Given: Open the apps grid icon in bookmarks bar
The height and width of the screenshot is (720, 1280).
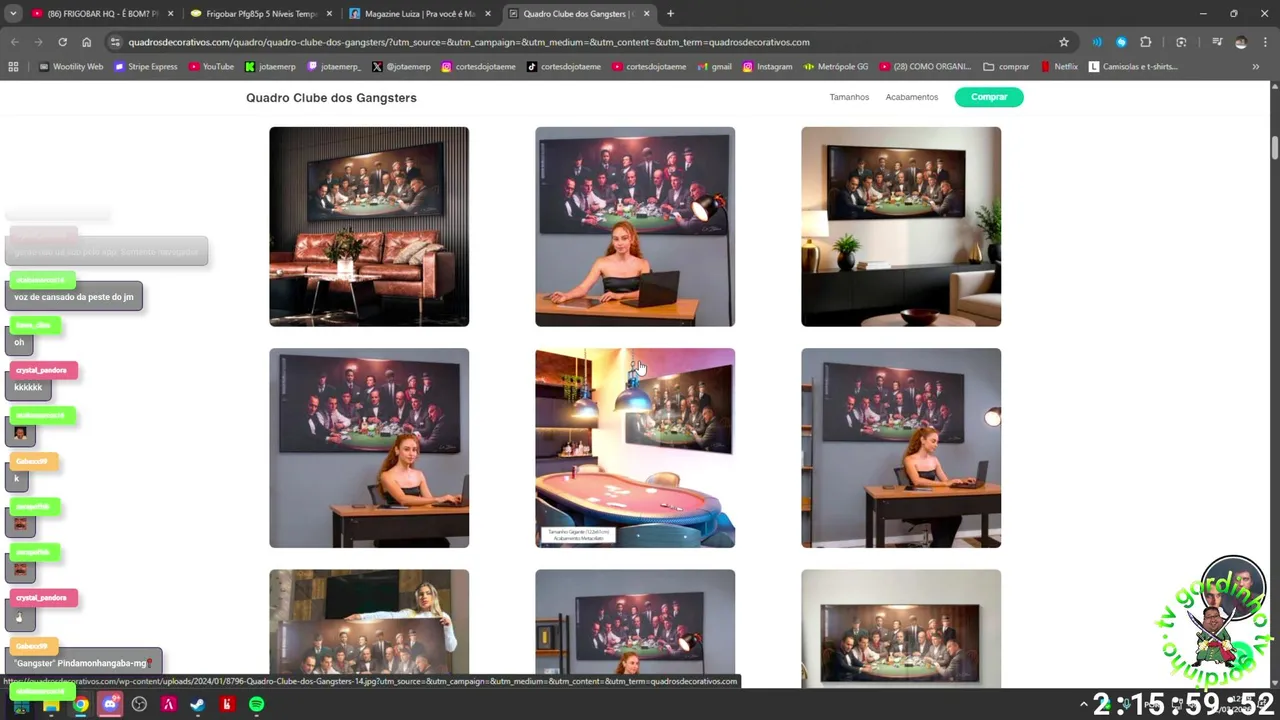Looking at the screenshot, I should pos(13,67).
